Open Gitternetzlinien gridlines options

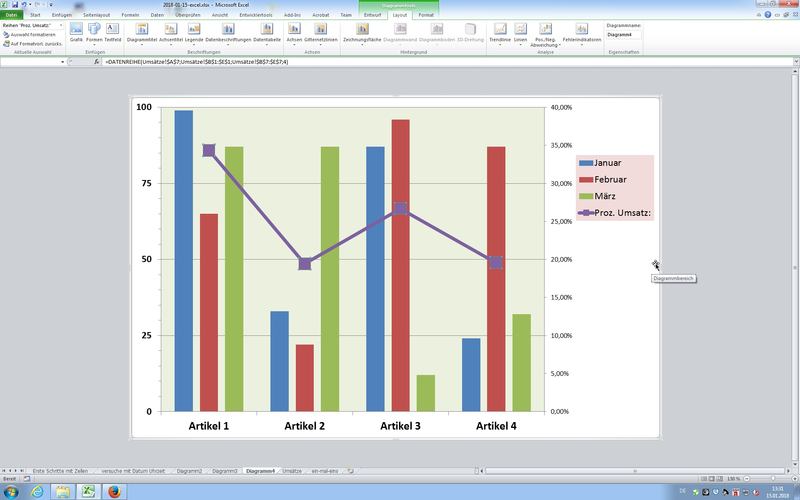(320, 33)
